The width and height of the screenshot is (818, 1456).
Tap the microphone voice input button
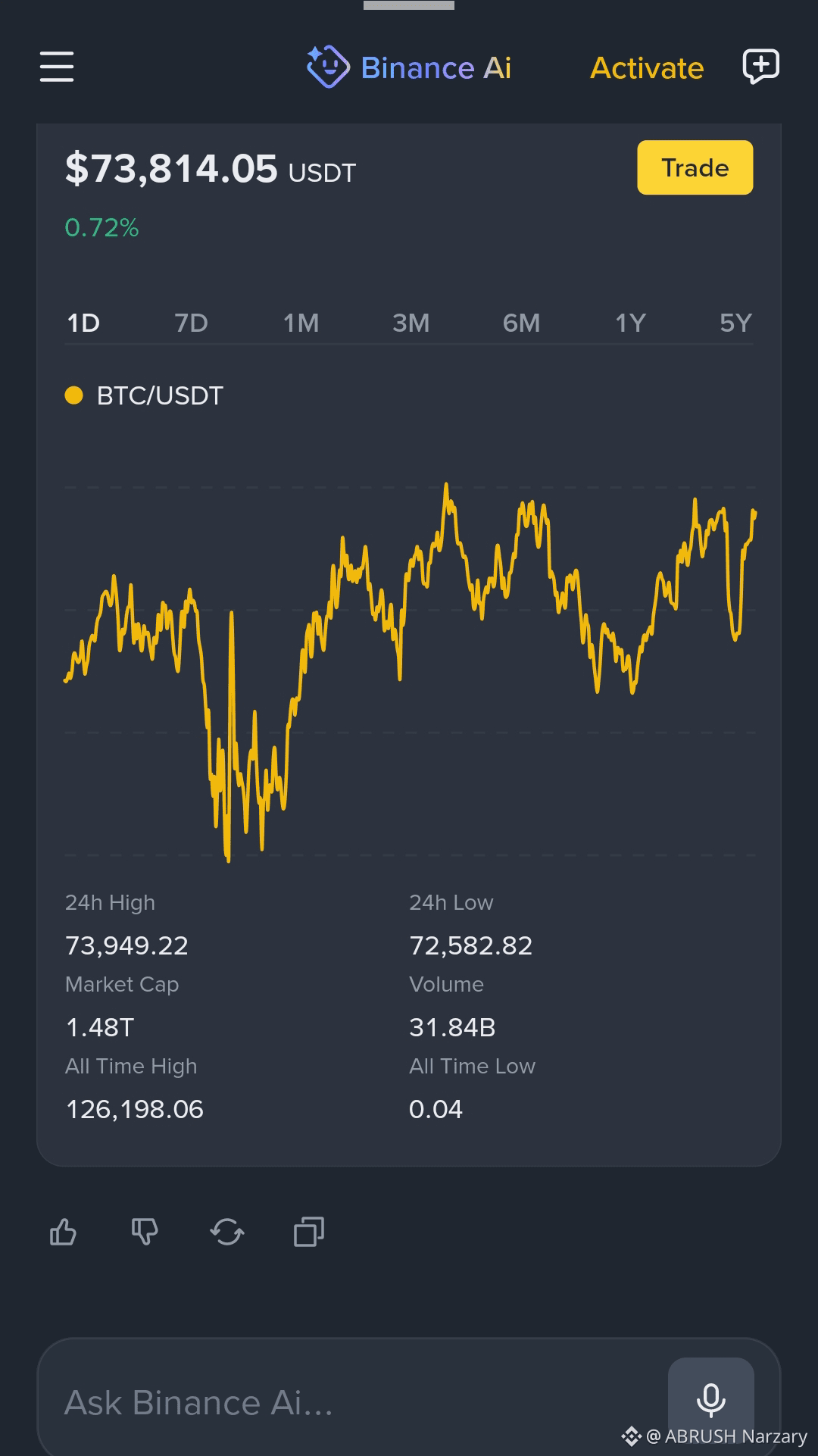tap(710, 1399)
